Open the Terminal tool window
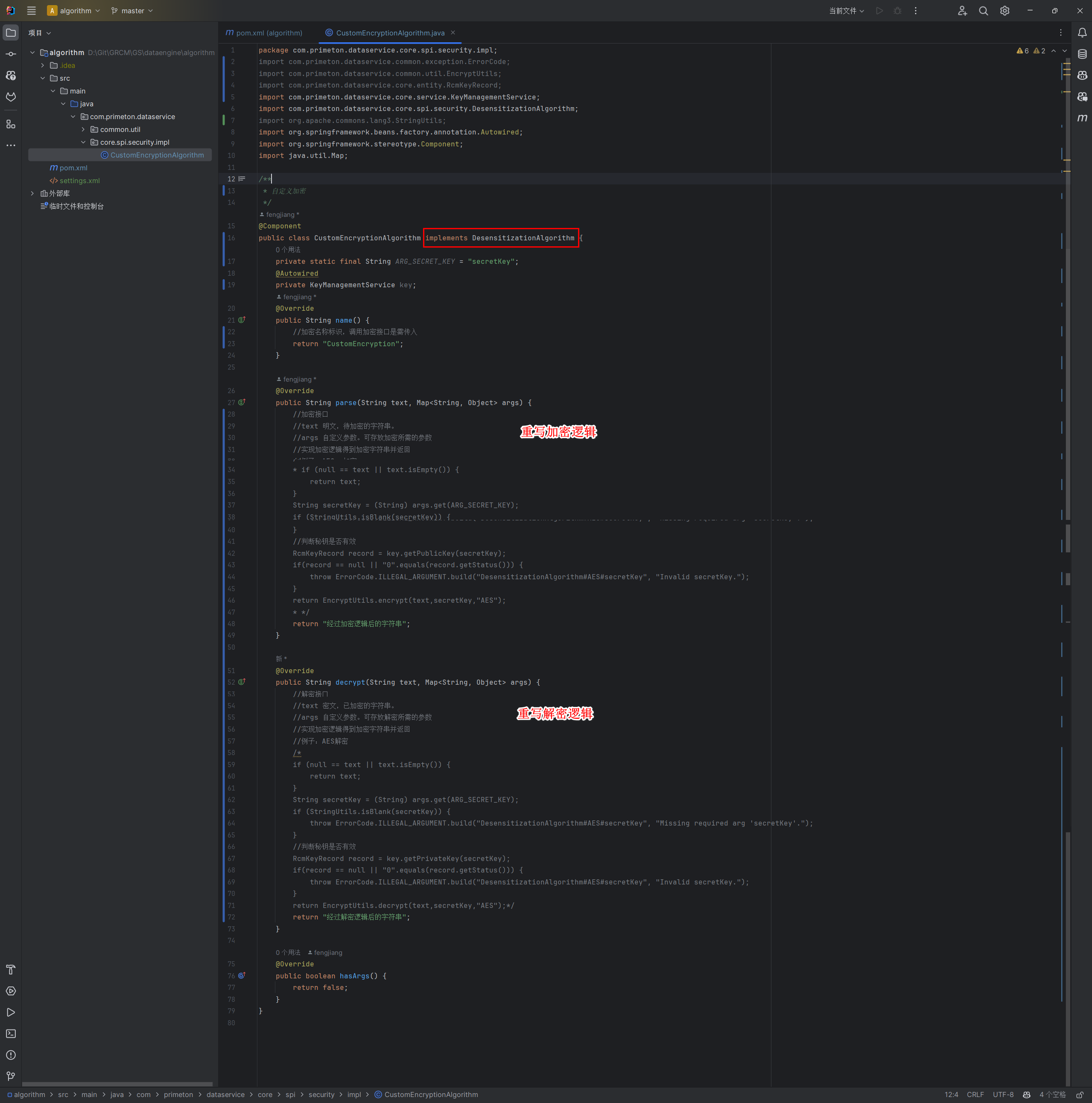The width and height of the screenshot is (1092, 1103). [x=11, y=1033]
